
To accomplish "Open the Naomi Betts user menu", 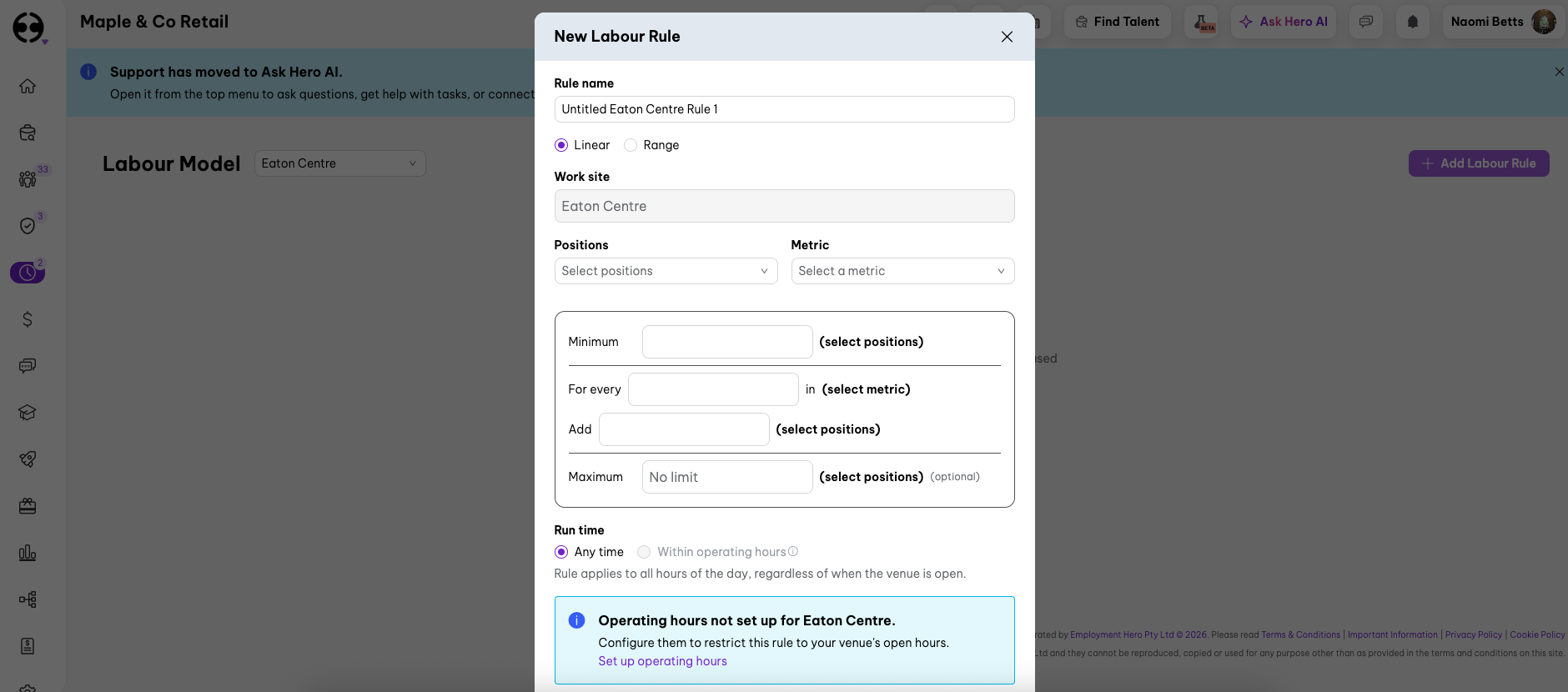I will point(1502,22).
